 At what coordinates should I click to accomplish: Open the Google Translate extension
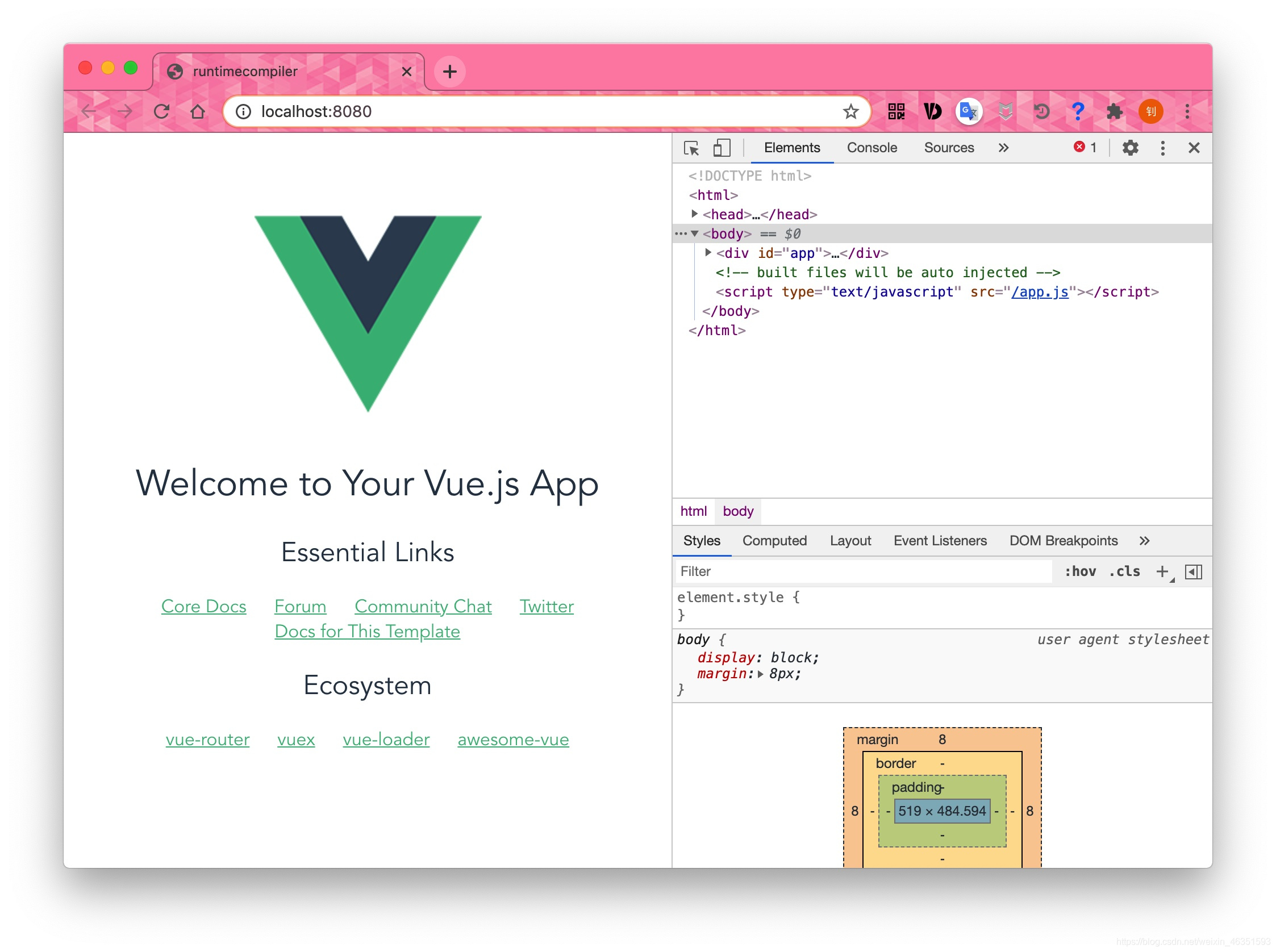click(x=968, y=111)
